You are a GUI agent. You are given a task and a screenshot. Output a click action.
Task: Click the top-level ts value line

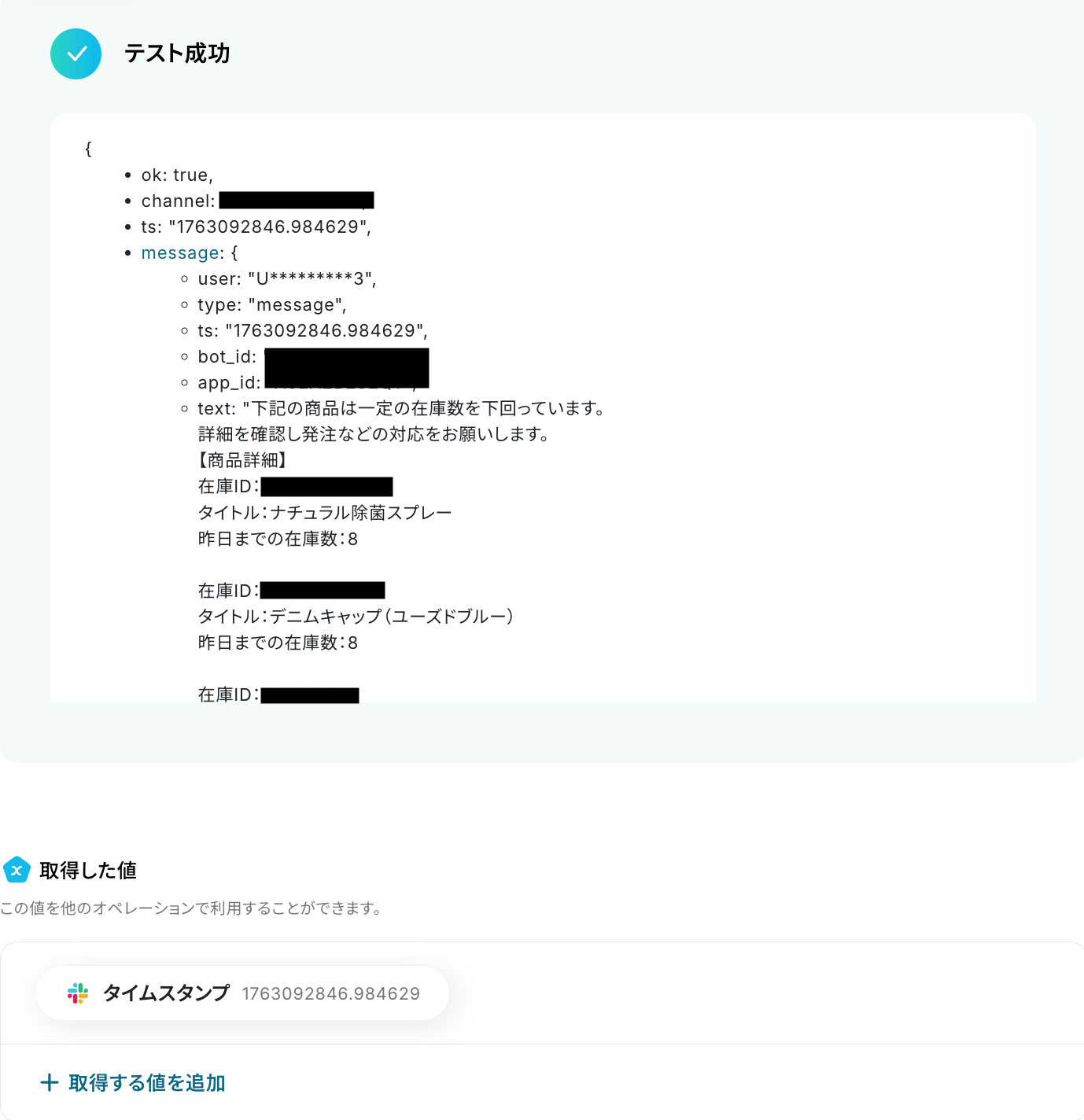tap(256, 227)
